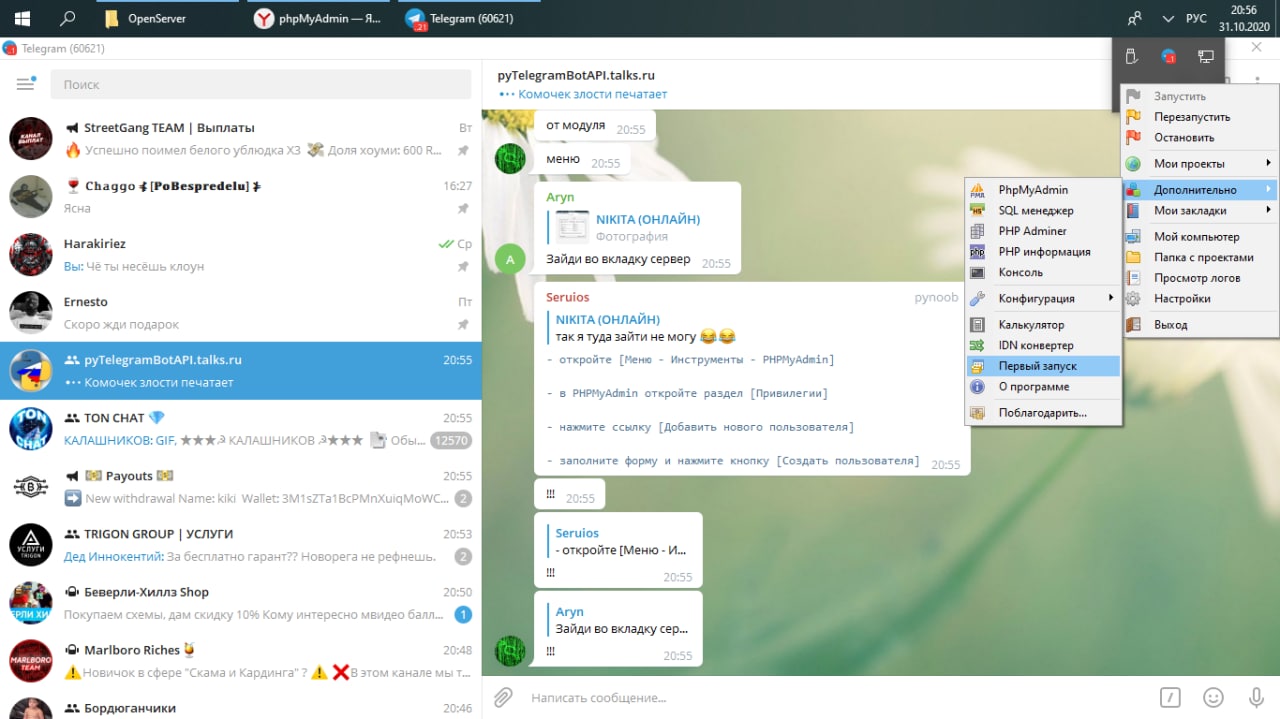Switch to OpenServer taskbar window
Image resolution: width=1280 pixels, height=719 pixels.
168,18
